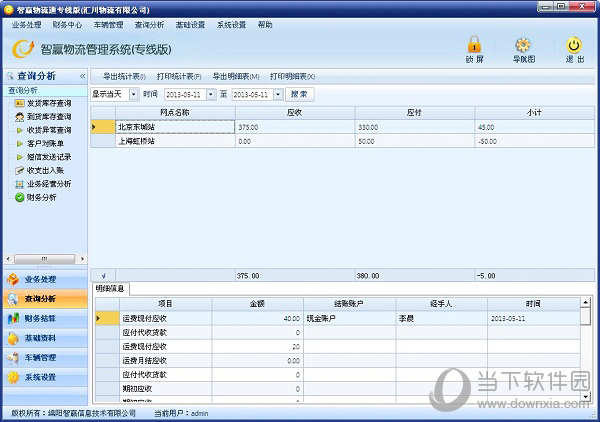Click the 375.00 cell in 北京东城站 row
Screen dimensions: 600x422
pos(295,127)
